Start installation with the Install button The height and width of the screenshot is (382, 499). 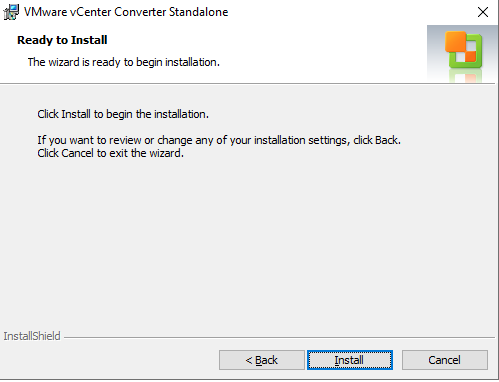point(350,360)
